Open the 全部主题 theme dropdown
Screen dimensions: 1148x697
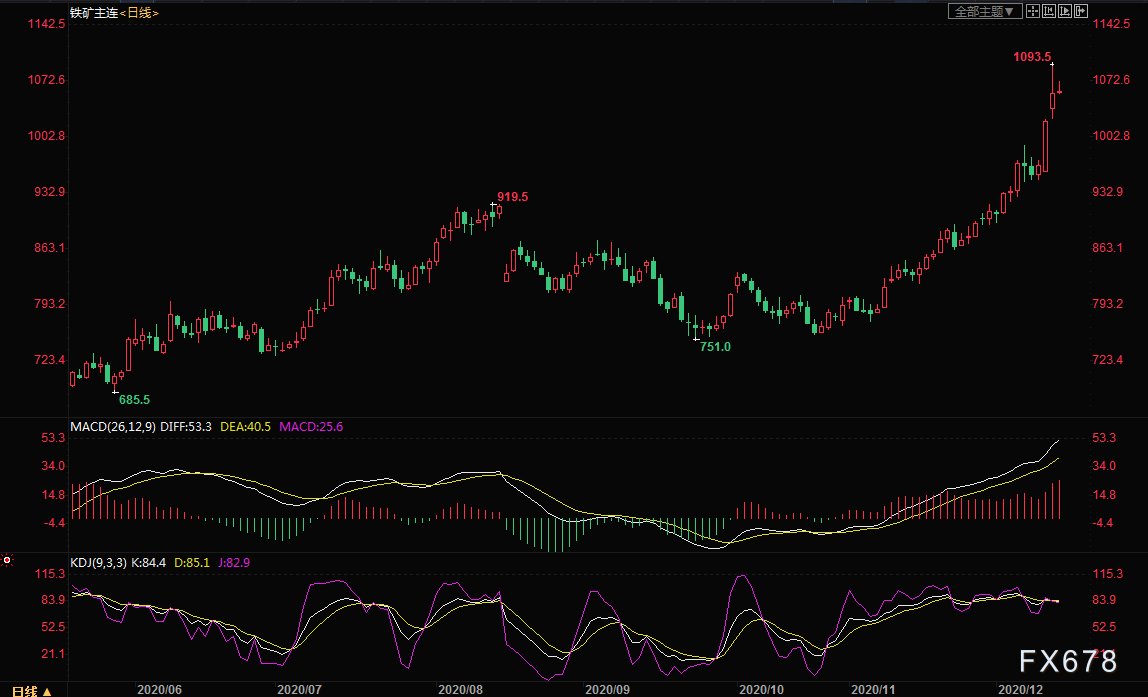[x=985, y=11]
